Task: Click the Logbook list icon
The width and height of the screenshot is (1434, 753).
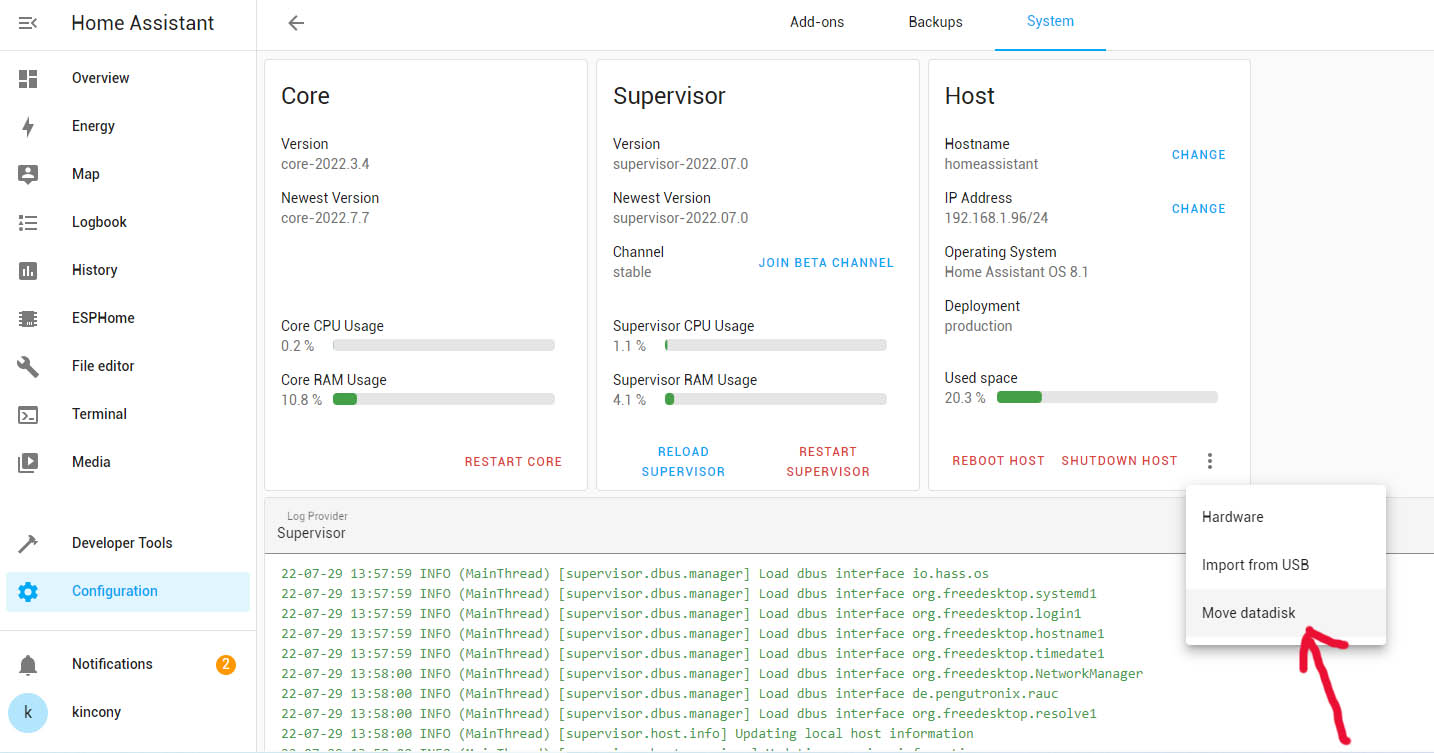Action: tap(28, 222)
